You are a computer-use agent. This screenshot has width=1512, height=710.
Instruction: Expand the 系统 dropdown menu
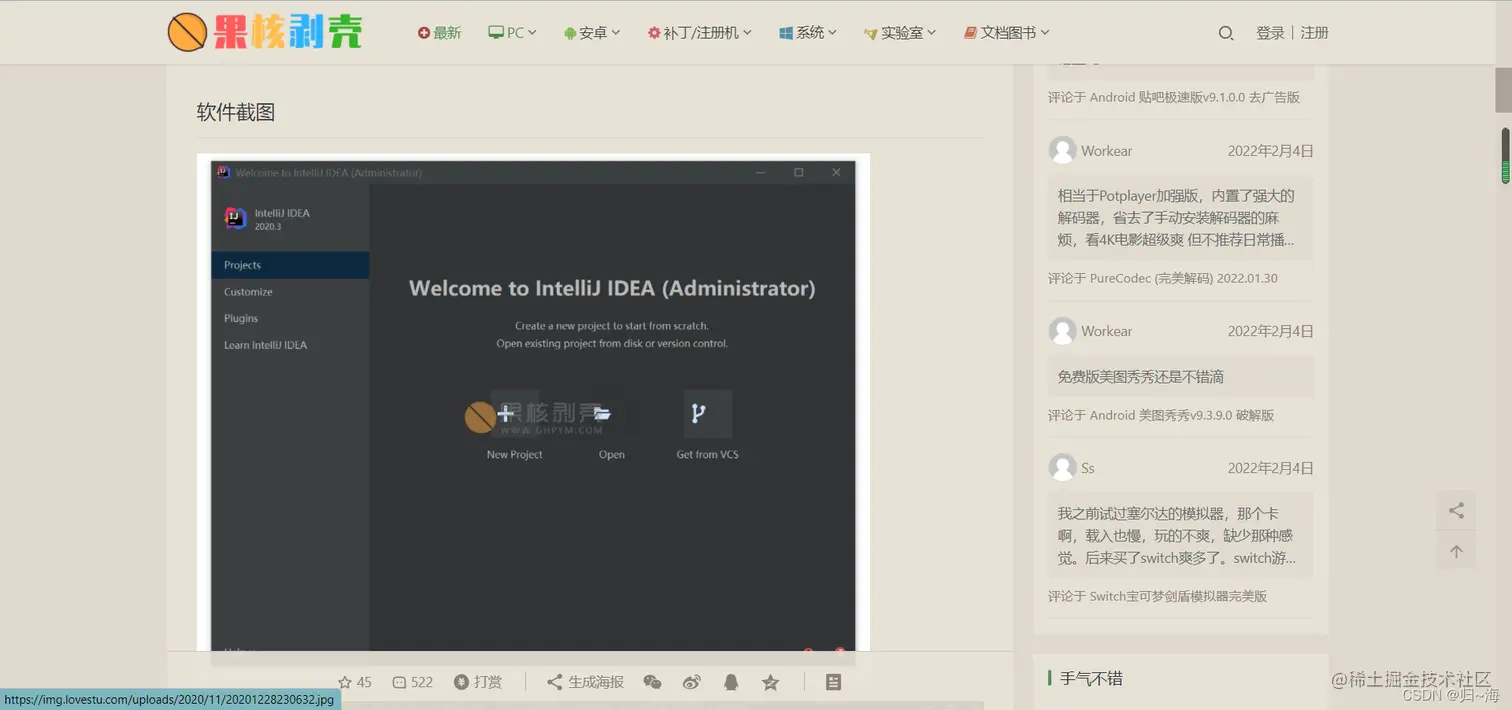808,33
